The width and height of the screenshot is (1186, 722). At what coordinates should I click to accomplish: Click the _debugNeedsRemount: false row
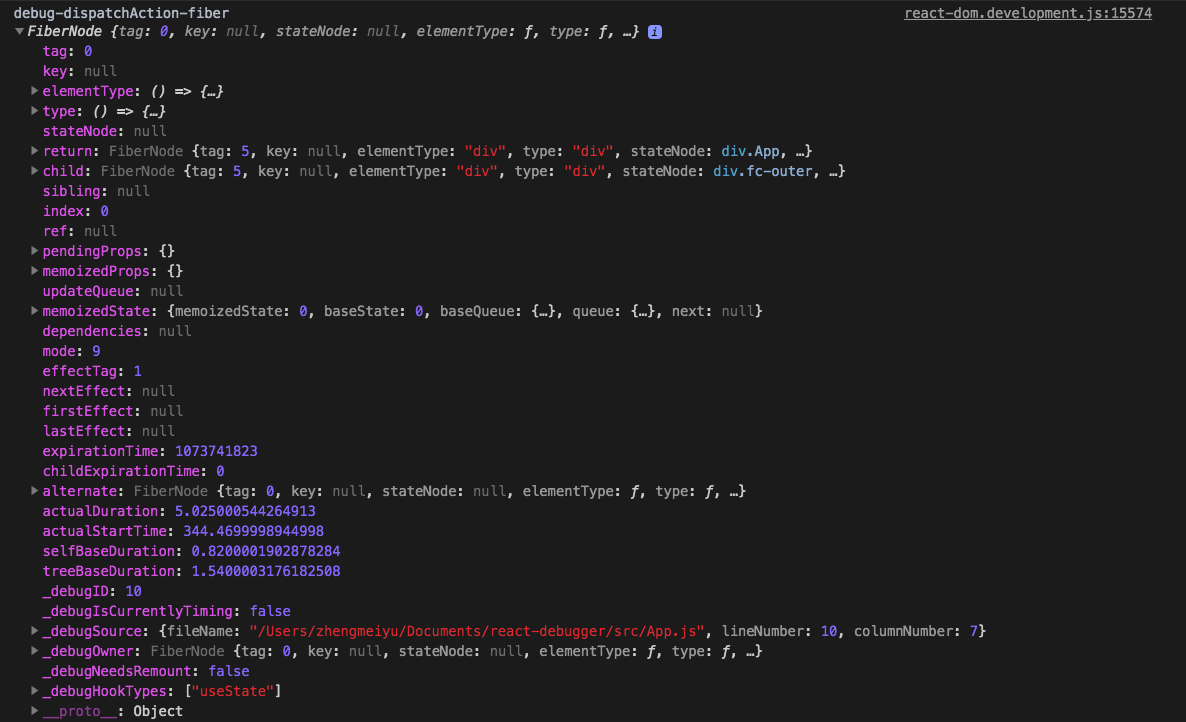pyautogui.click(x=146, y=671)
